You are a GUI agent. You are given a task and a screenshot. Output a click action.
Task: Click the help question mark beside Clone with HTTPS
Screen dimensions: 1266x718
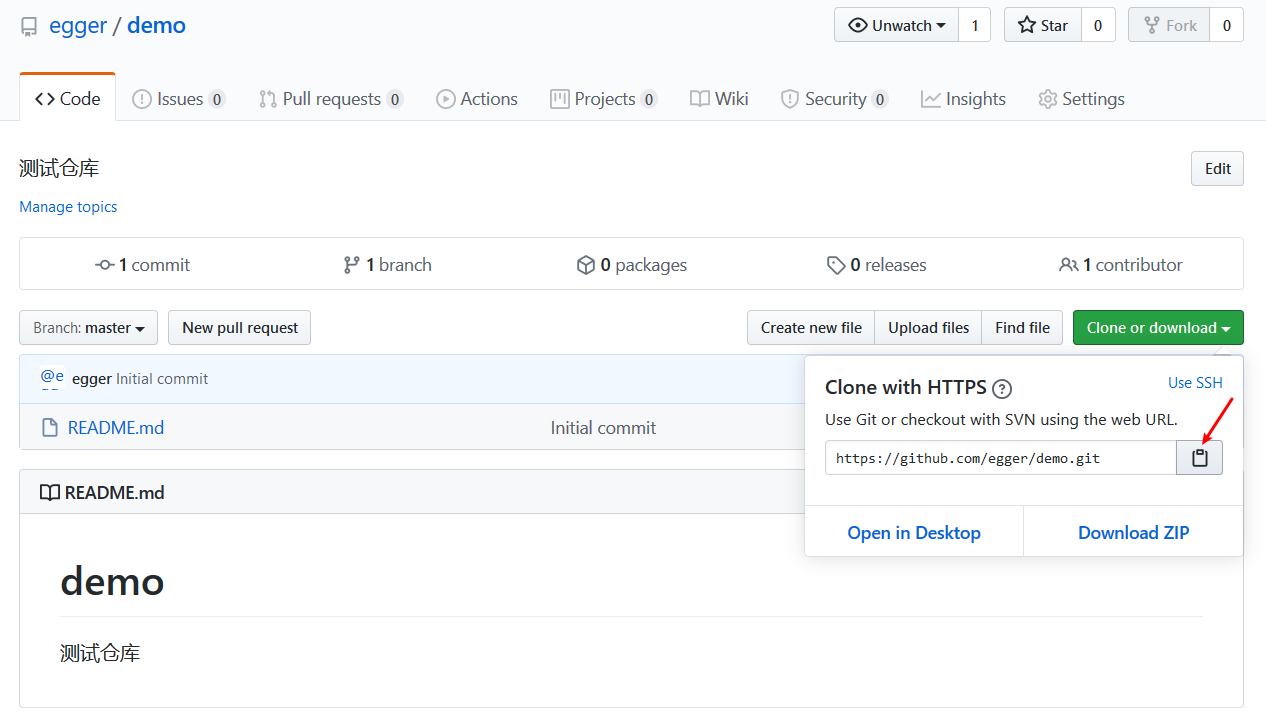(1002, 389)
